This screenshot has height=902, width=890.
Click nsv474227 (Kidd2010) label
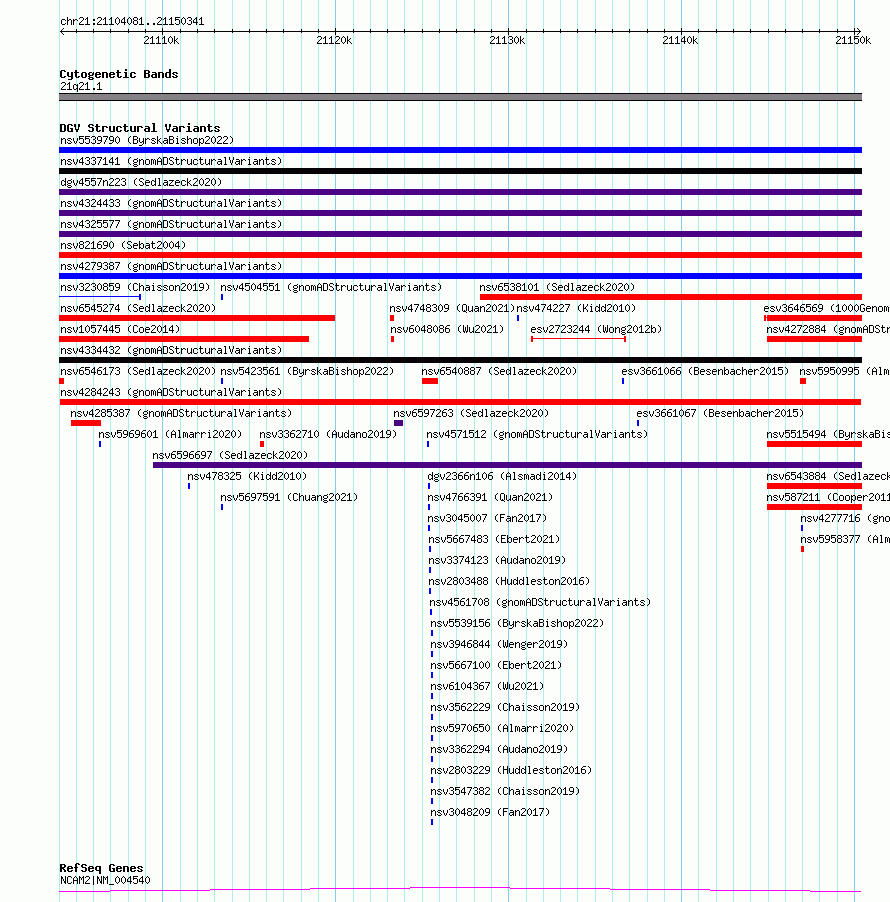(576, 308)
